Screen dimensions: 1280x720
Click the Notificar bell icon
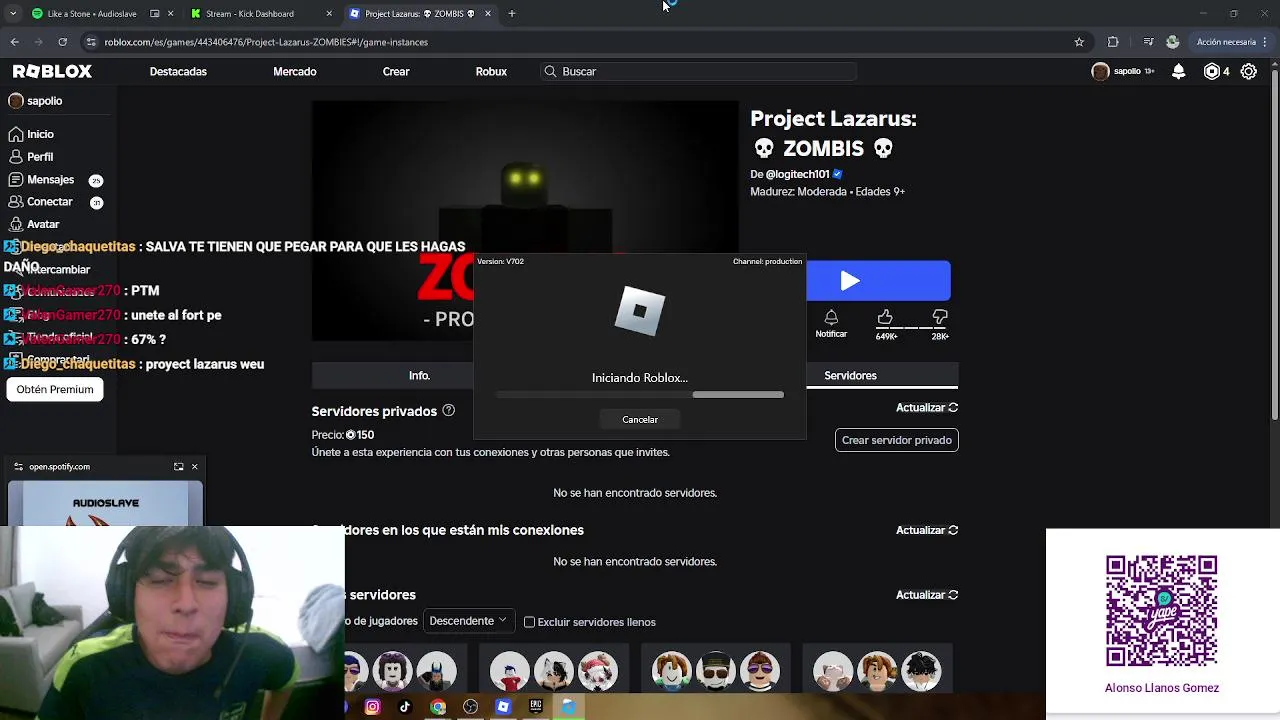point(831,318)
